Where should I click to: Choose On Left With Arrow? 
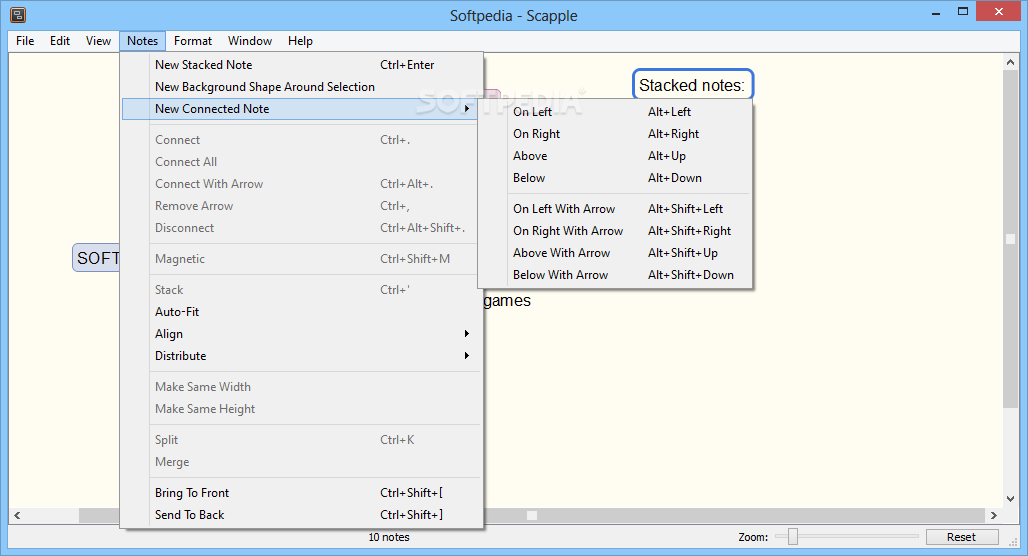615,209
